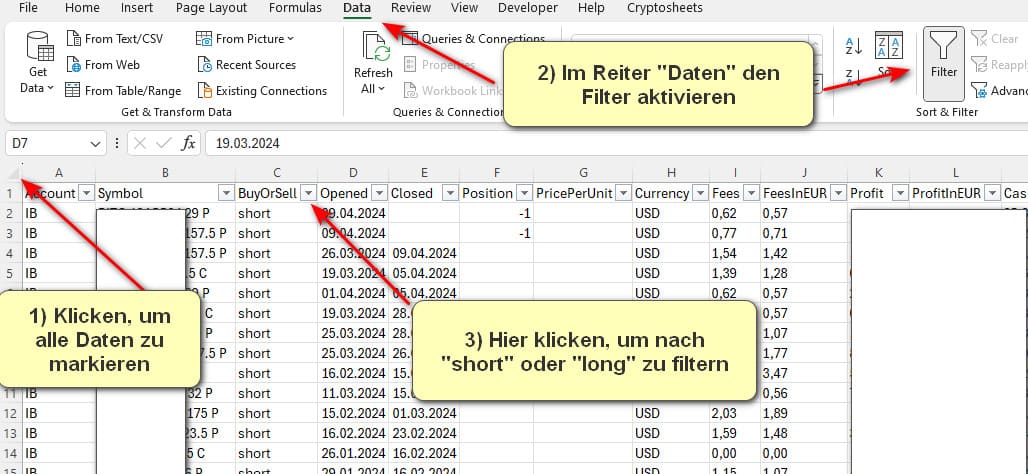
Task: Click Fees cell 1,54
Action: point(735,253)
